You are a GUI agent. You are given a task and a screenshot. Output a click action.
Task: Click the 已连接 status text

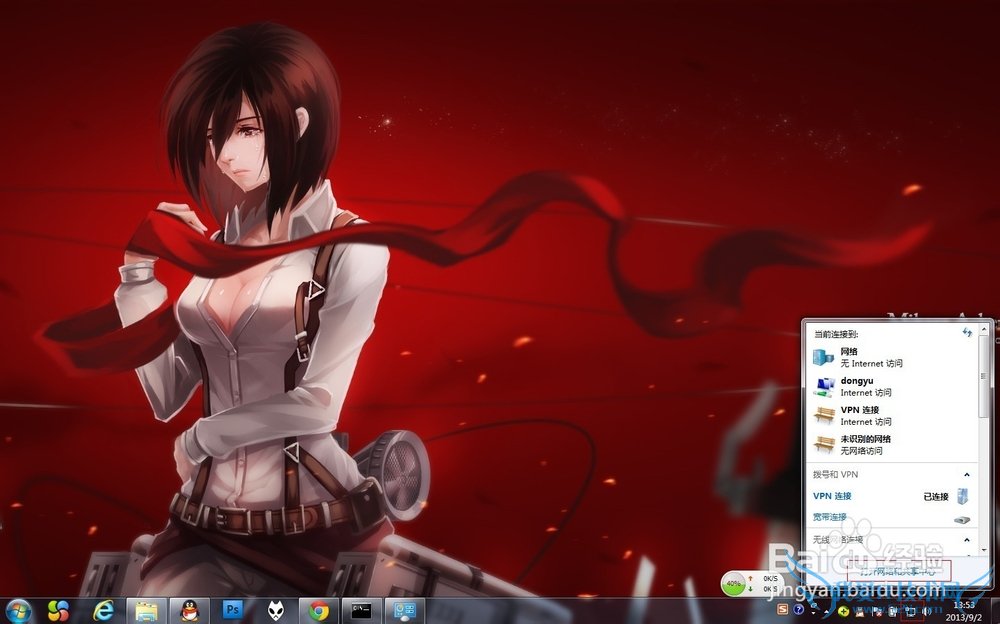coord(936,496)
